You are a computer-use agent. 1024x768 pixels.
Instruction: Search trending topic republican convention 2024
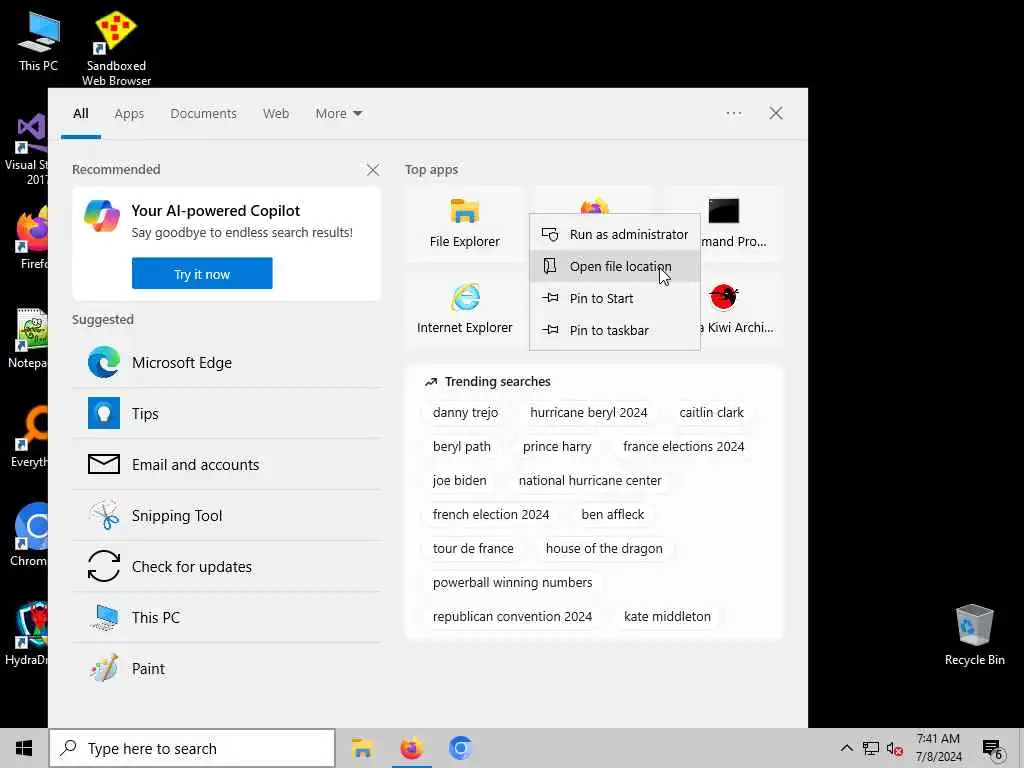tap(512, 616)
